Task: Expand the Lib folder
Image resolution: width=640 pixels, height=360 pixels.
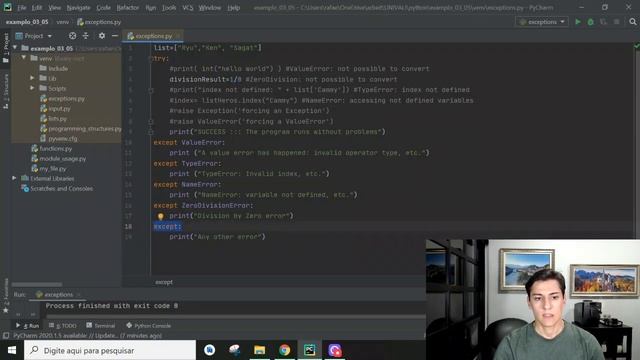Action: [32, 78]
